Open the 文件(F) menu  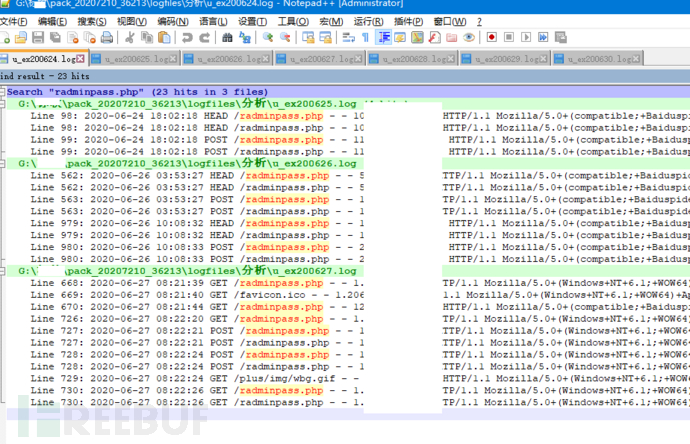tap(14, 22)
